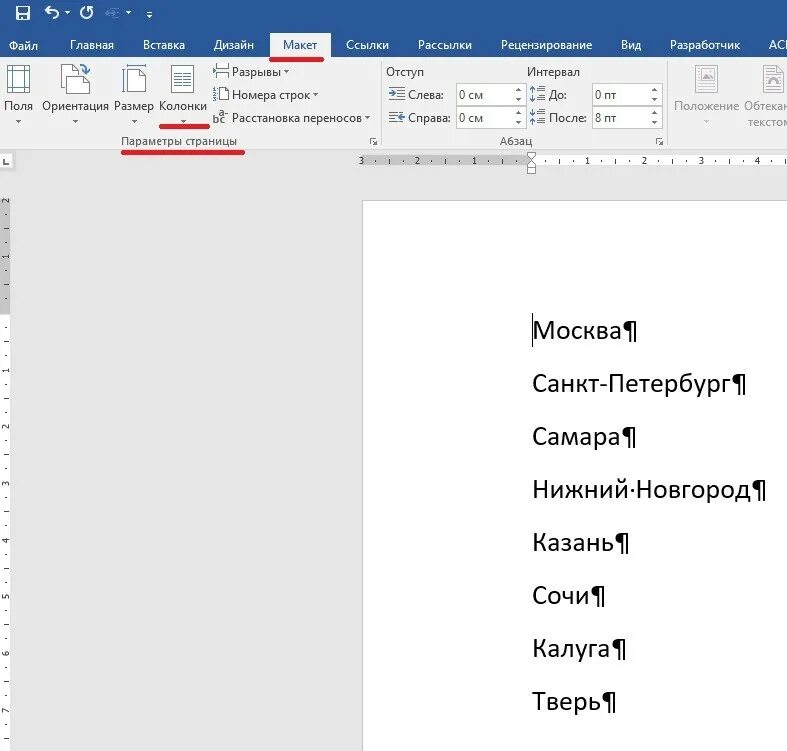Image resolution: width=787 pixels, height=751 pixels.
Task: Click the Тверь line
Action: [x=574, y=702]
